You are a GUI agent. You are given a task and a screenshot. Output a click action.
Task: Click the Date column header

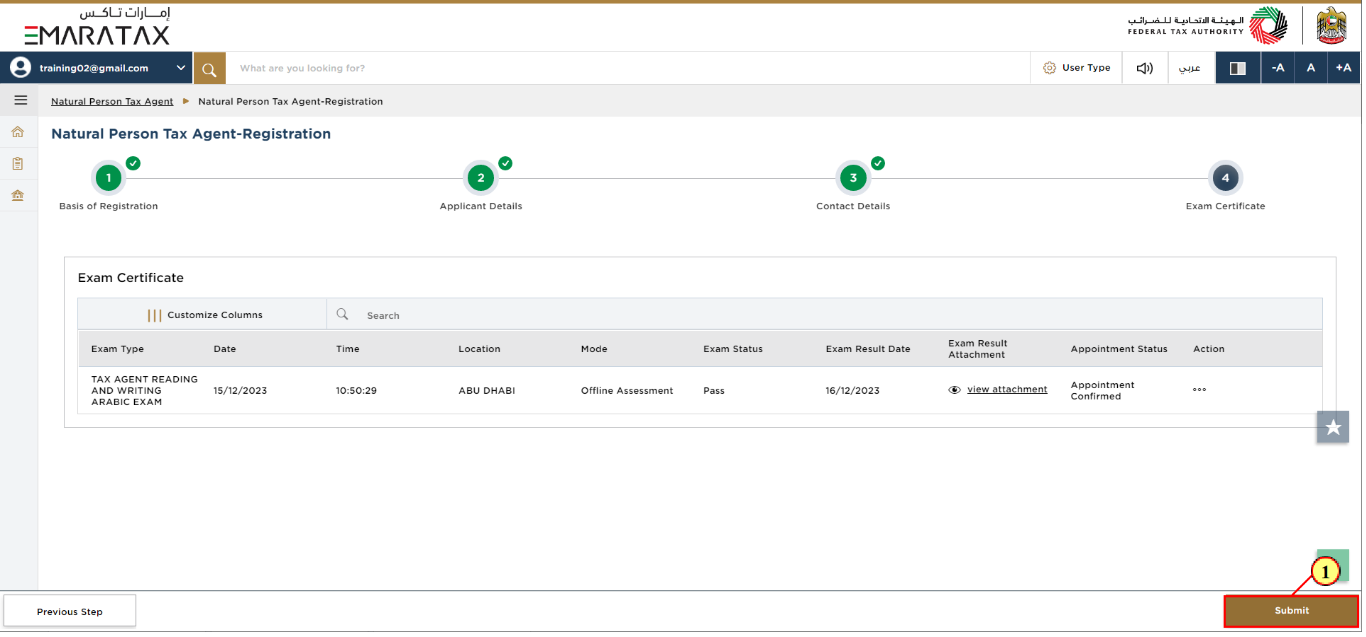pos(225,349)
